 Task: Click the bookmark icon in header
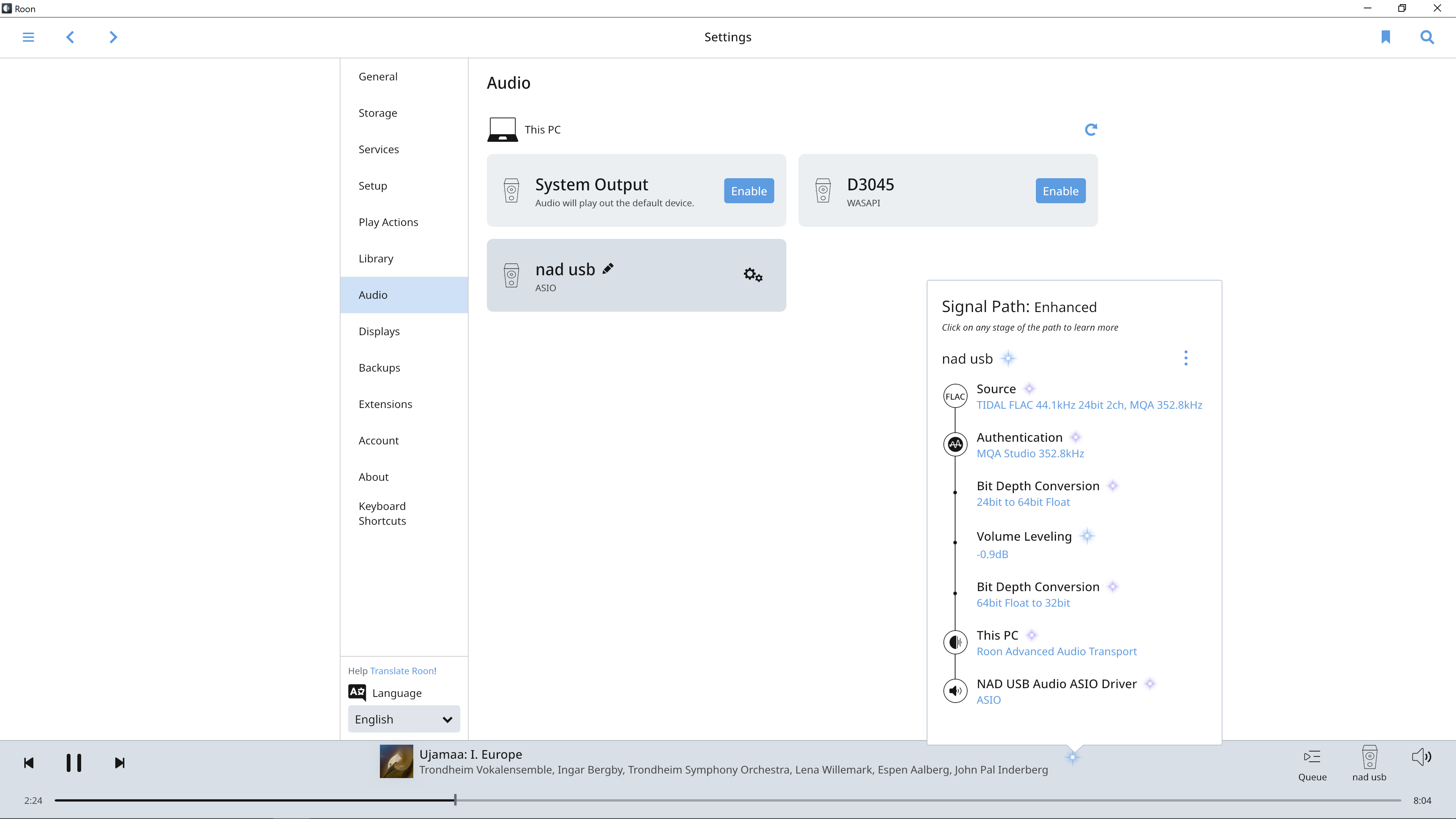click(x=1385, y=37)
